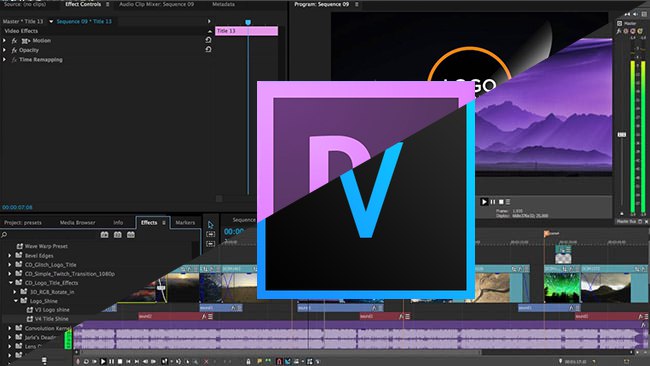This screenshot has width=650, height=366.
Task: Switch to the Effect Controls tab
Action: click(x=83, y=4)
